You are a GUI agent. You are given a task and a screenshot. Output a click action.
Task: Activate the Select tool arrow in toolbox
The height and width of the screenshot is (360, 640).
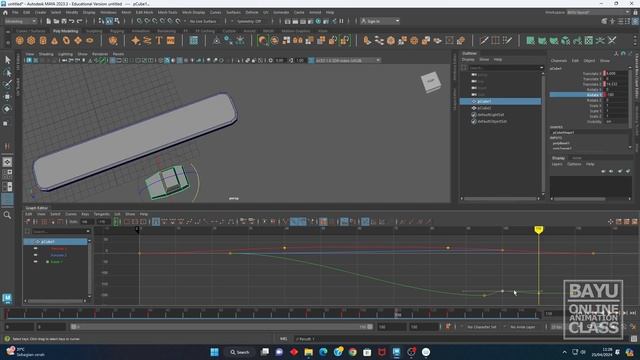[x=7, y=60]
